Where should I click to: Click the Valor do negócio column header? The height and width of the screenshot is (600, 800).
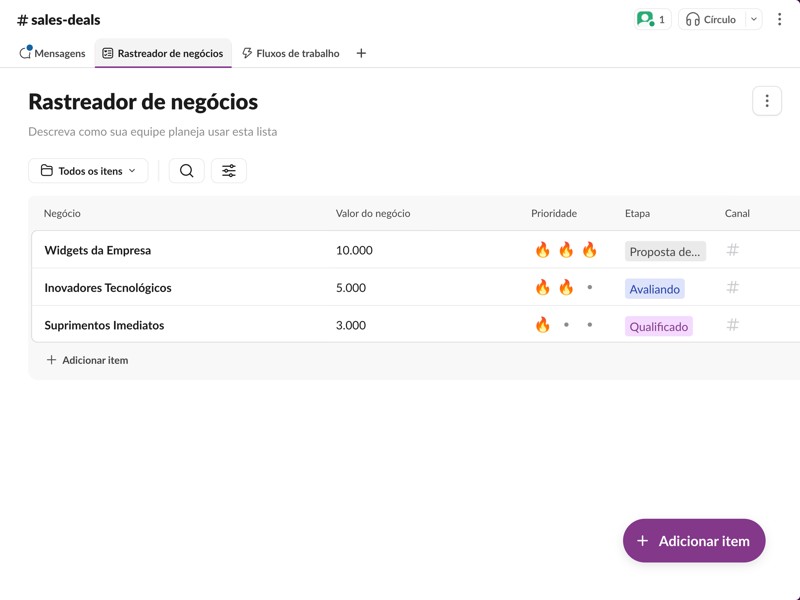(x=373, y=213)
